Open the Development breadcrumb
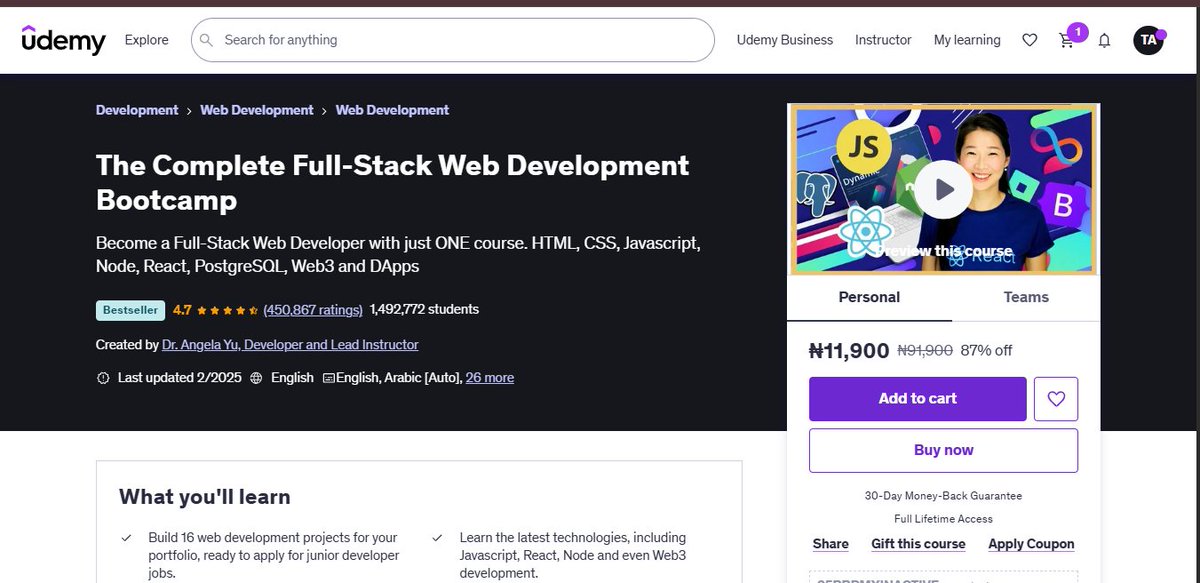1200x583 pixels. coord(137,110)
